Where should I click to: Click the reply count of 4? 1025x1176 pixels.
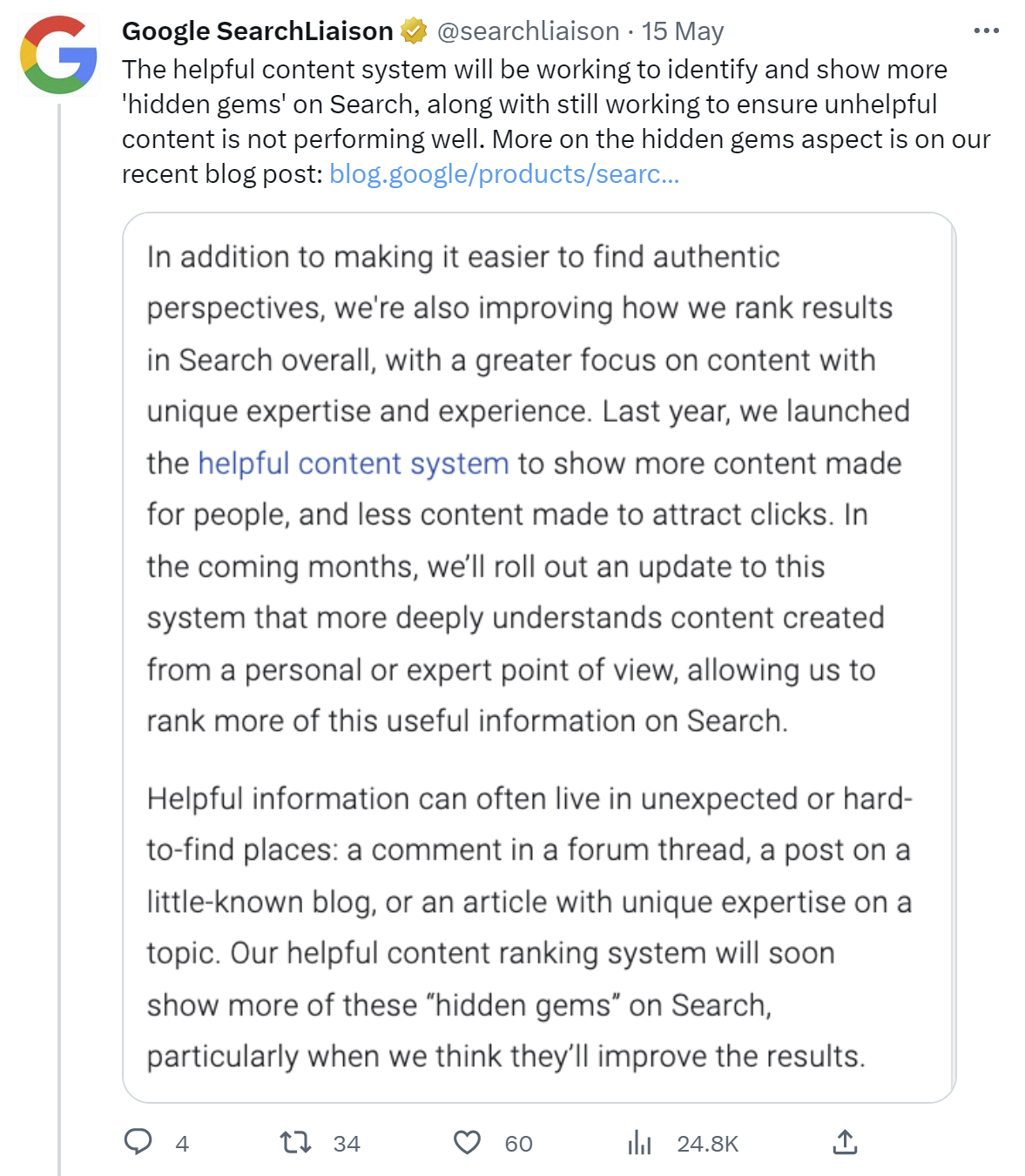click(182, 1144)
